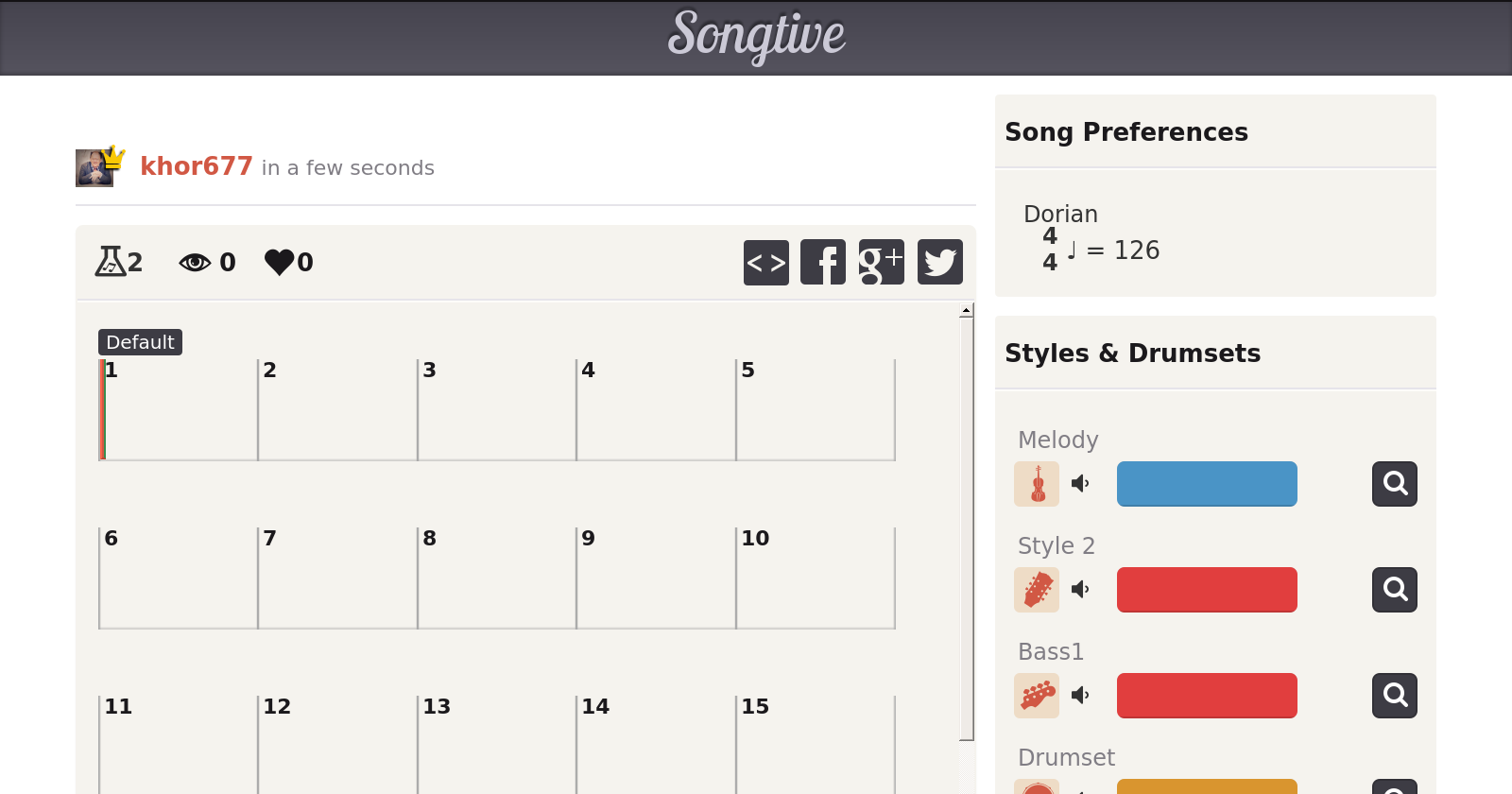Share the song on Twitter

[939, 262]
